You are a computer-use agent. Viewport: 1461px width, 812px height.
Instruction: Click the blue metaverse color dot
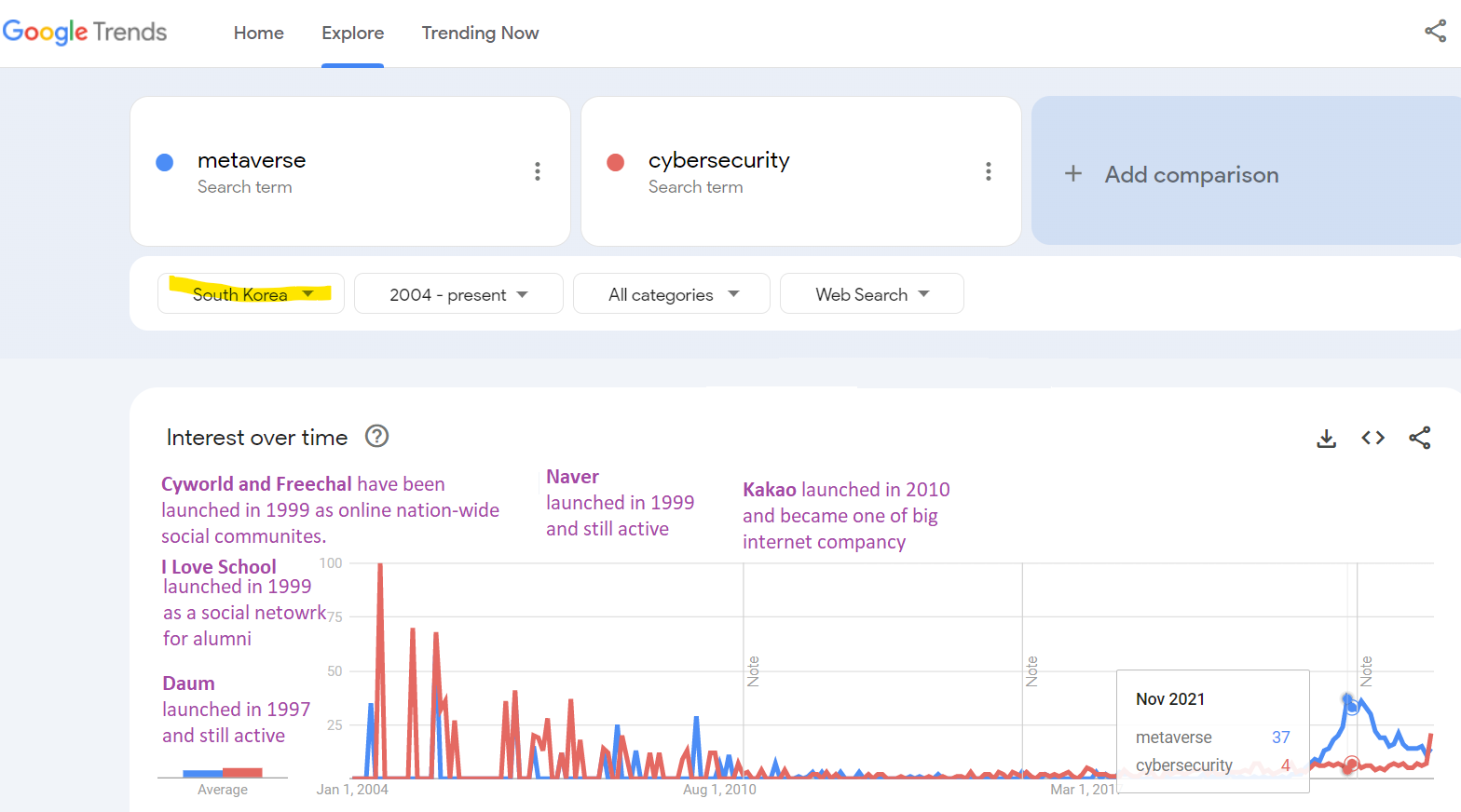165,163
